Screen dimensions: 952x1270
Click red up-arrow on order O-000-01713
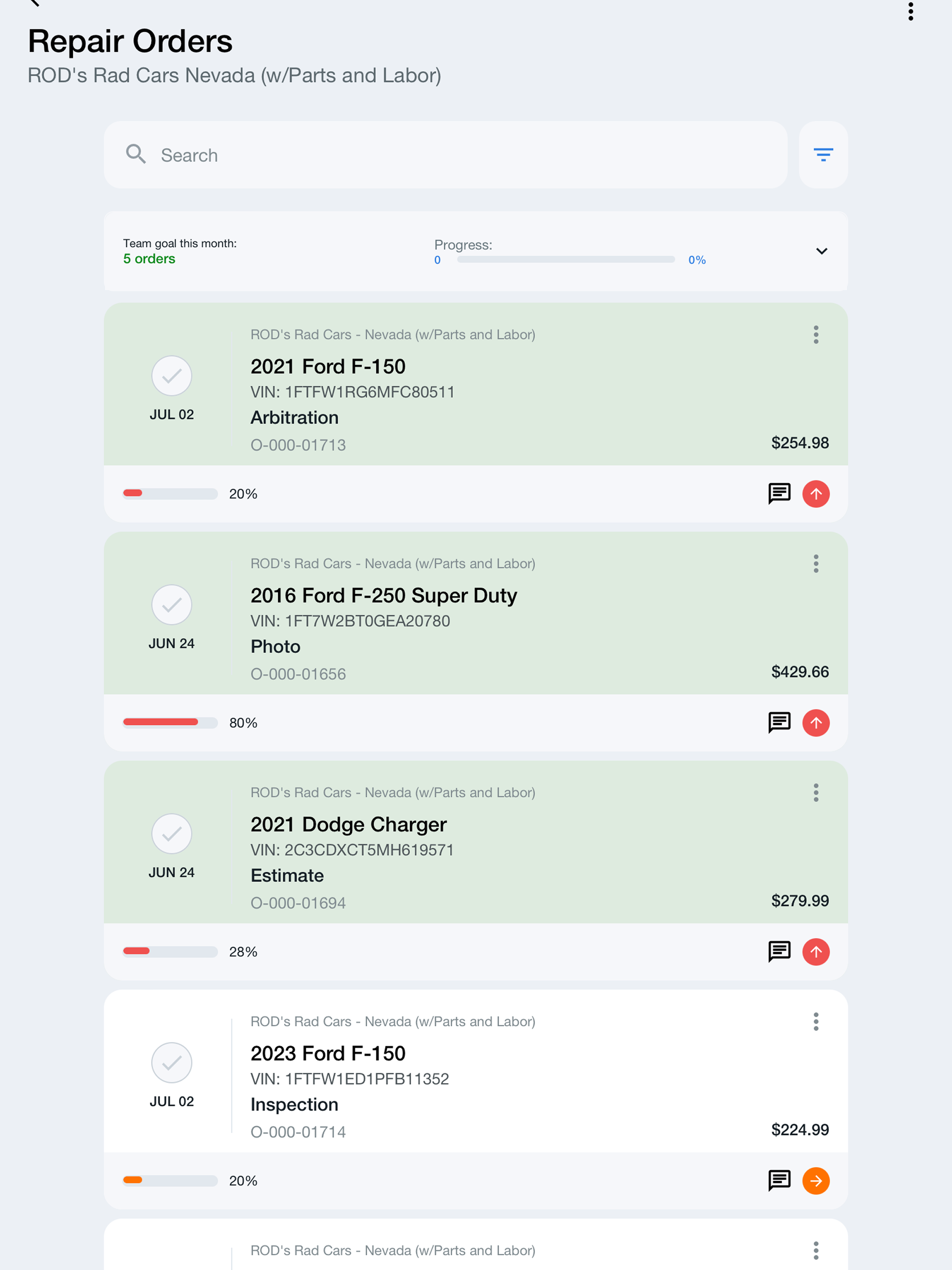(x=815, y=494)
